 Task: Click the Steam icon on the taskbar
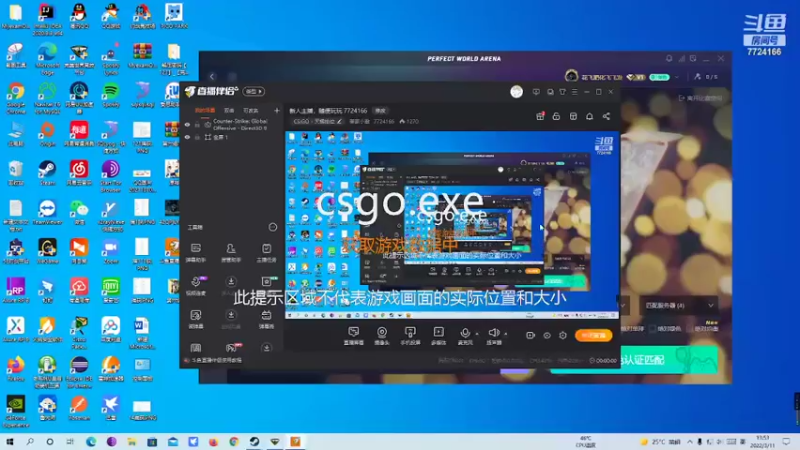(254, 441)
